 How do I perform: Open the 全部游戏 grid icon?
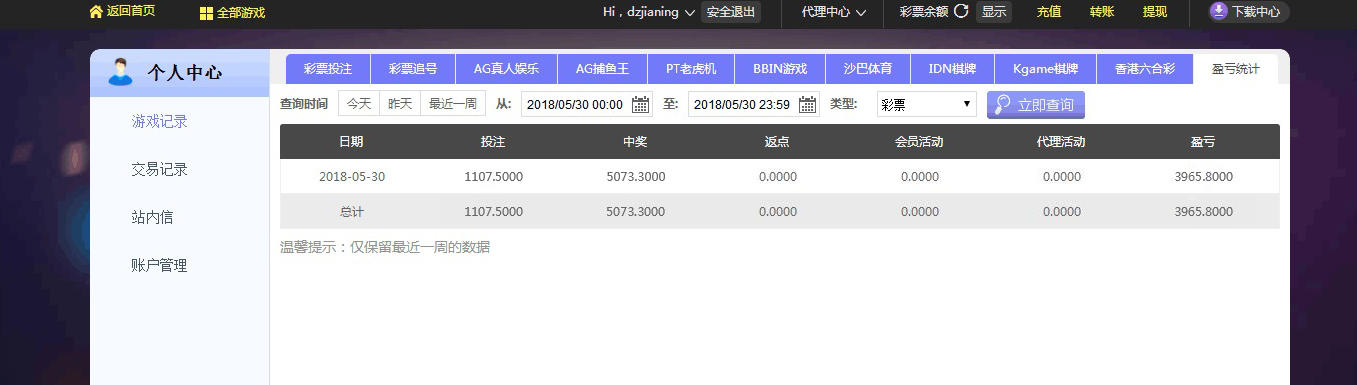(206, 13)
